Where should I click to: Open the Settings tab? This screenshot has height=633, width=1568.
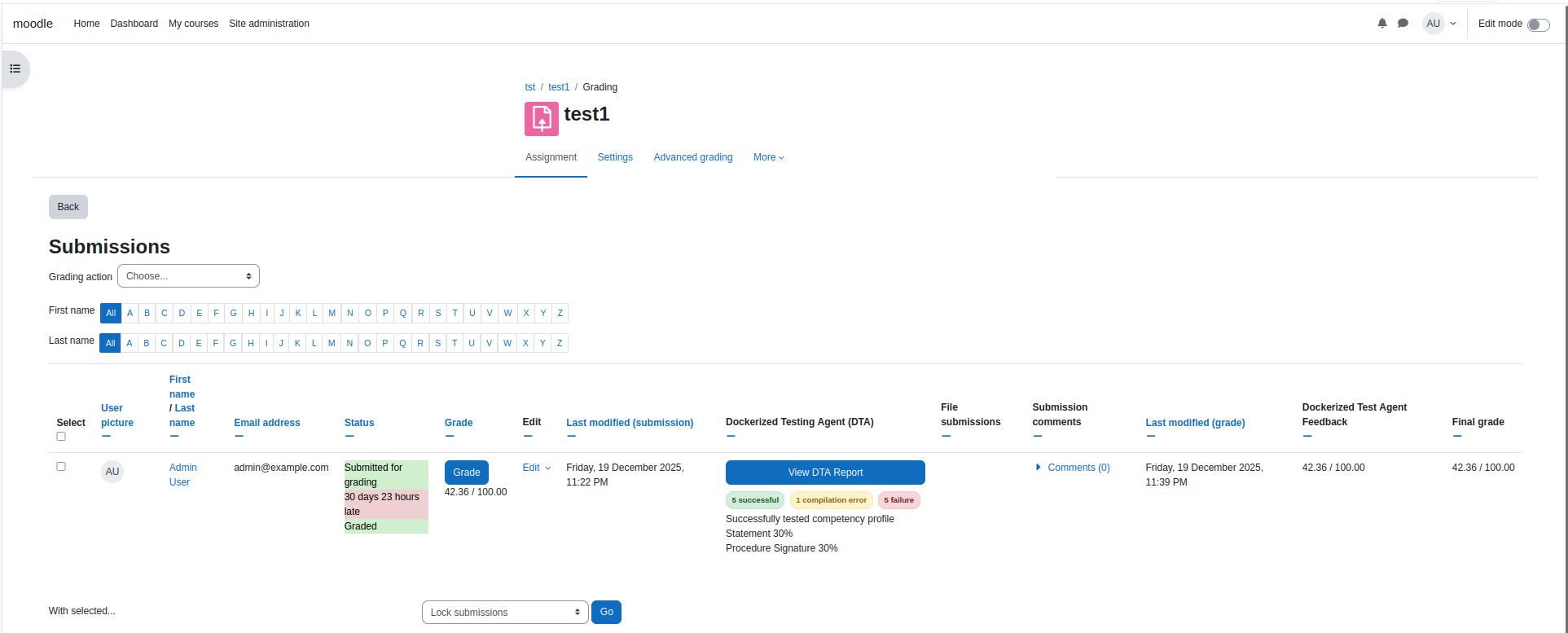coord(615,157)
